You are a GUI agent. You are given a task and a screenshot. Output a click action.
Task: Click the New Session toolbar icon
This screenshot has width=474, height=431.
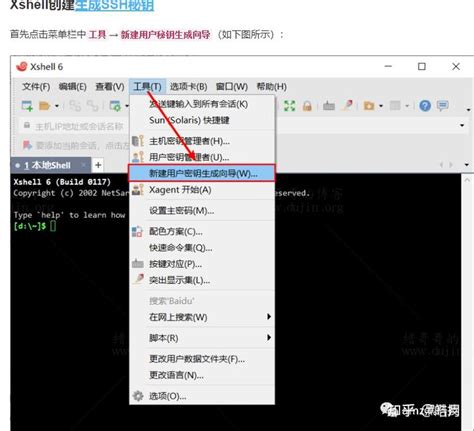(27, 106)
